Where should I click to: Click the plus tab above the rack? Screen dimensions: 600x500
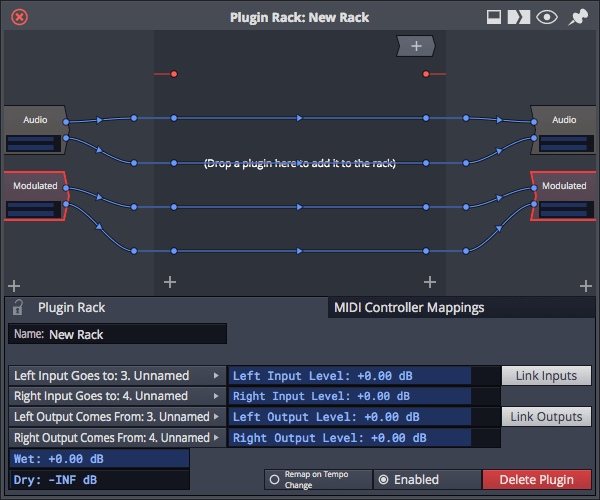pos(415,46)
